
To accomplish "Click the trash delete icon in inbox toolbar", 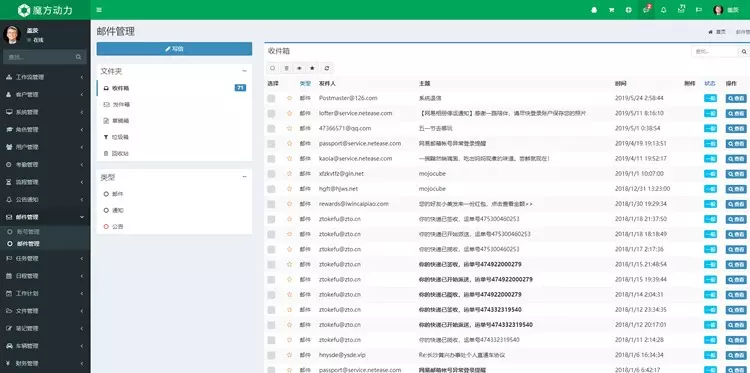I will tap(287, 68).
